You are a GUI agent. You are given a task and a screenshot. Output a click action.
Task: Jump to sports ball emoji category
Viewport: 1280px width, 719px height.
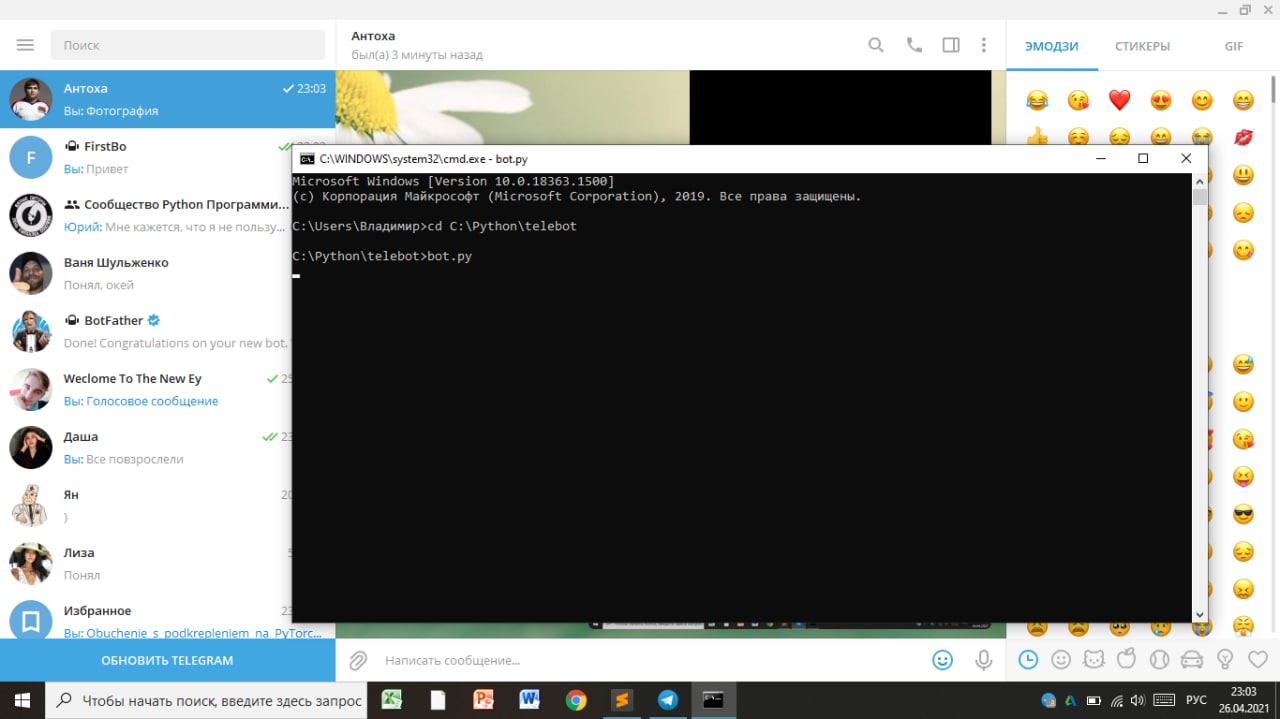[x=1159, y=659]
